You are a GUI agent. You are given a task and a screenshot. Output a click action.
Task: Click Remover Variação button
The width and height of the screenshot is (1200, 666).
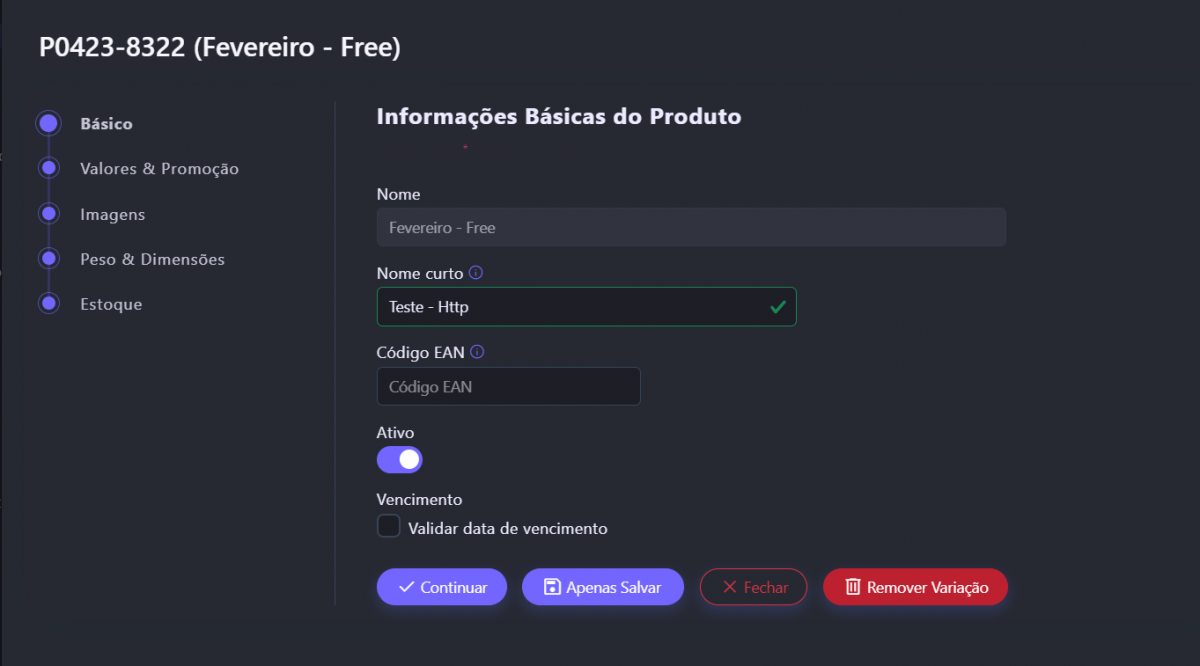(915, 587)
